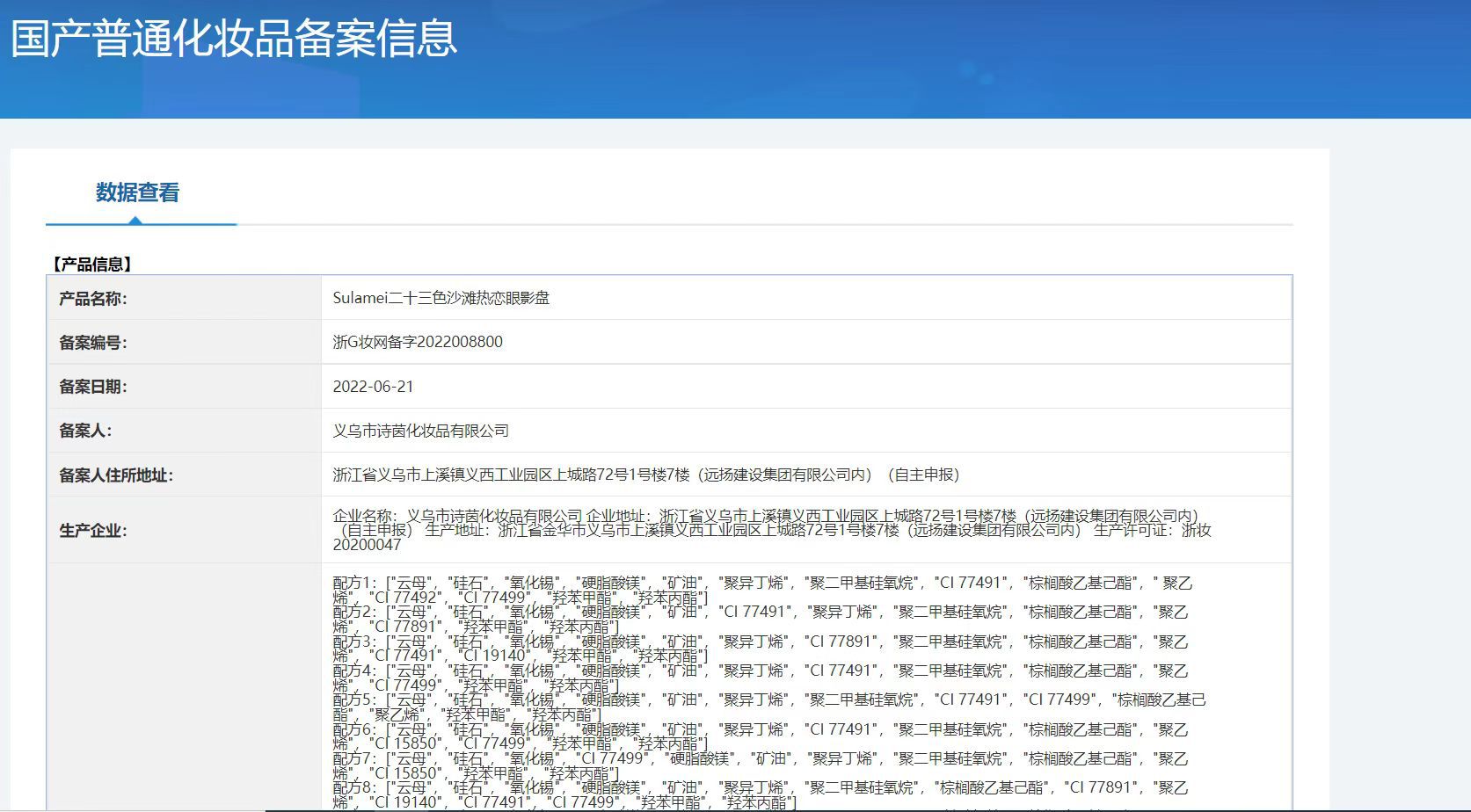
Task: Click the 配方4 ingredient list
Action: [x=761, y=678]
